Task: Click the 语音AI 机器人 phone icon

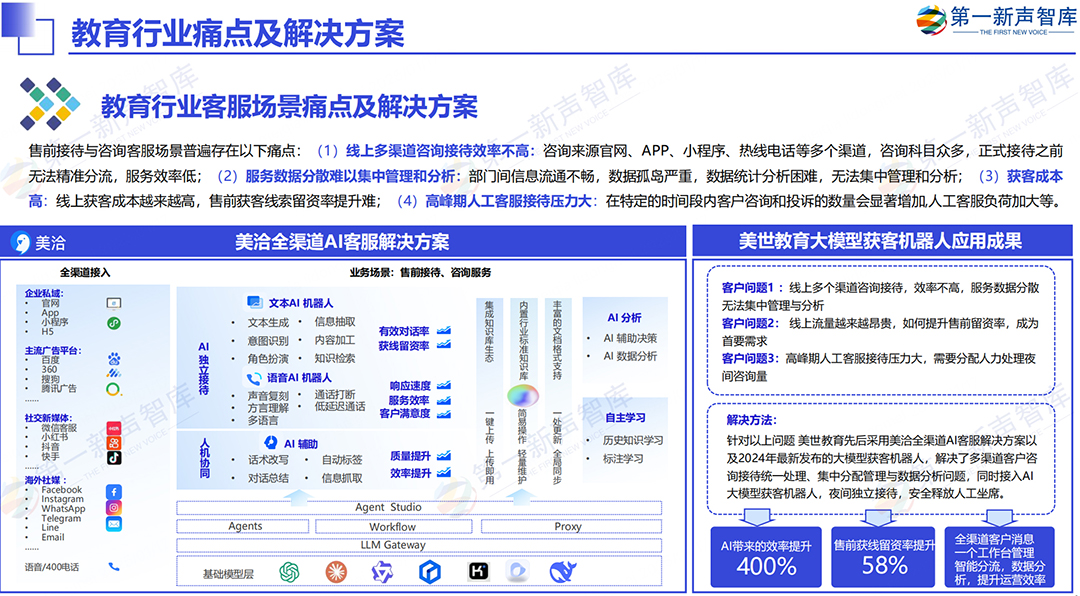Action: [x=254, y=378]
